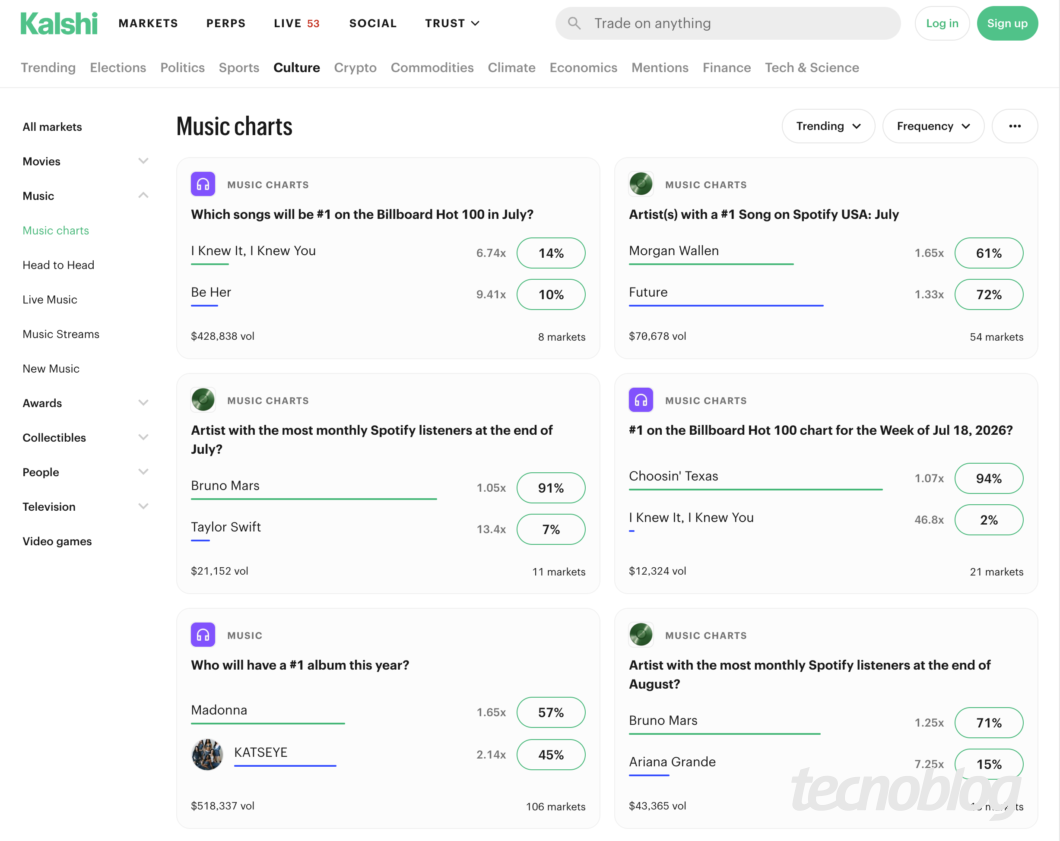
Task: Open Music Streams in sidebar
Action: [x=61, y=334]
